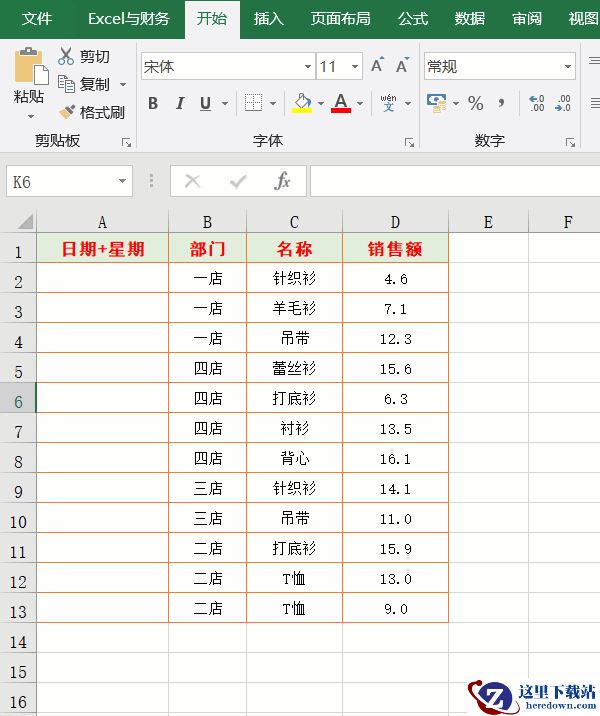This screenshot has width=600, height=716.
Task: Click the insert function fx icon
Action: coord(283,181)
